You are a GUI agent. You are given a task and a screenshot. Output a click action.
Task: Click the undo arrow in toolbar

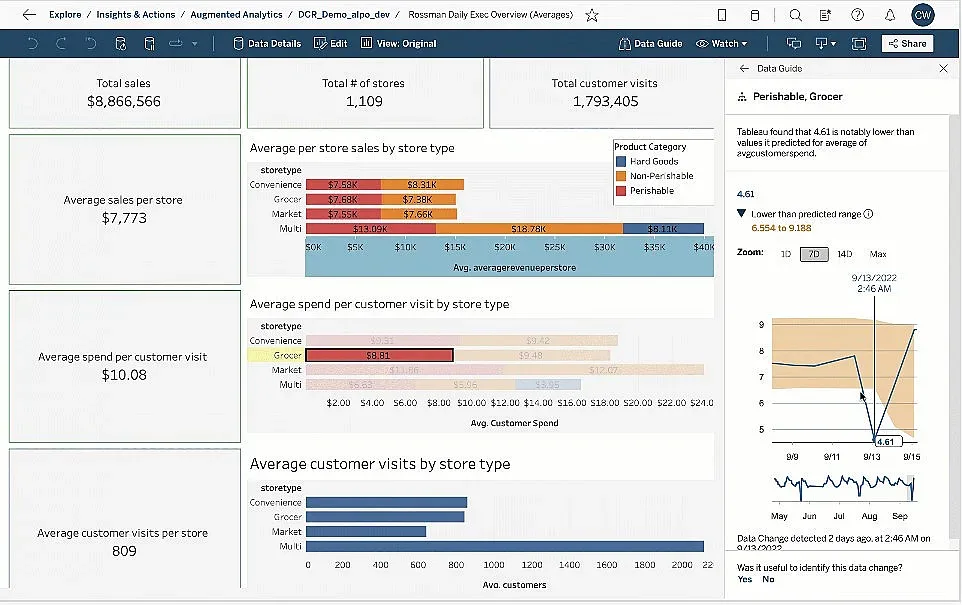tap(33, 44)
